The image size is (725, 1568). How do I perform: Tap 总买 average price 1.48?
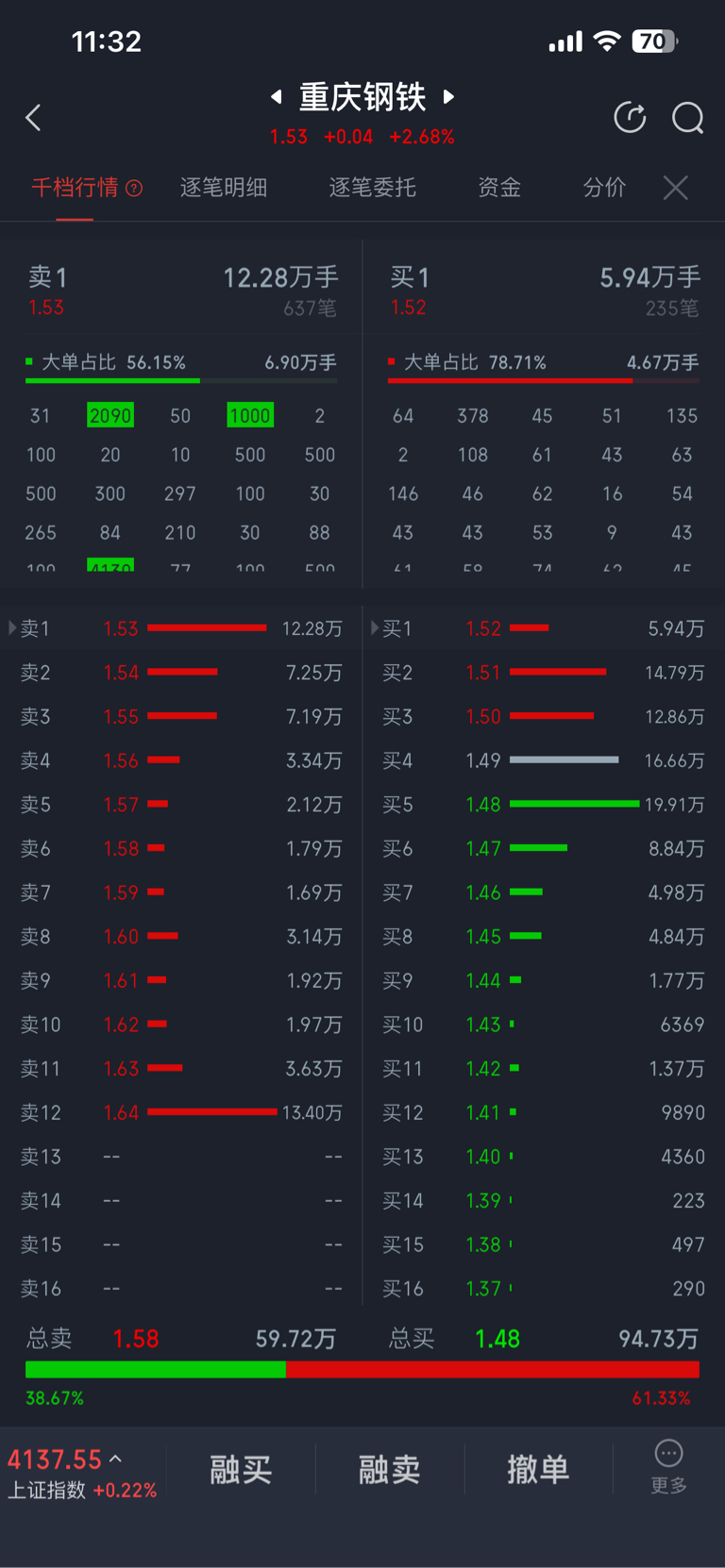[x=497, y=1338]
